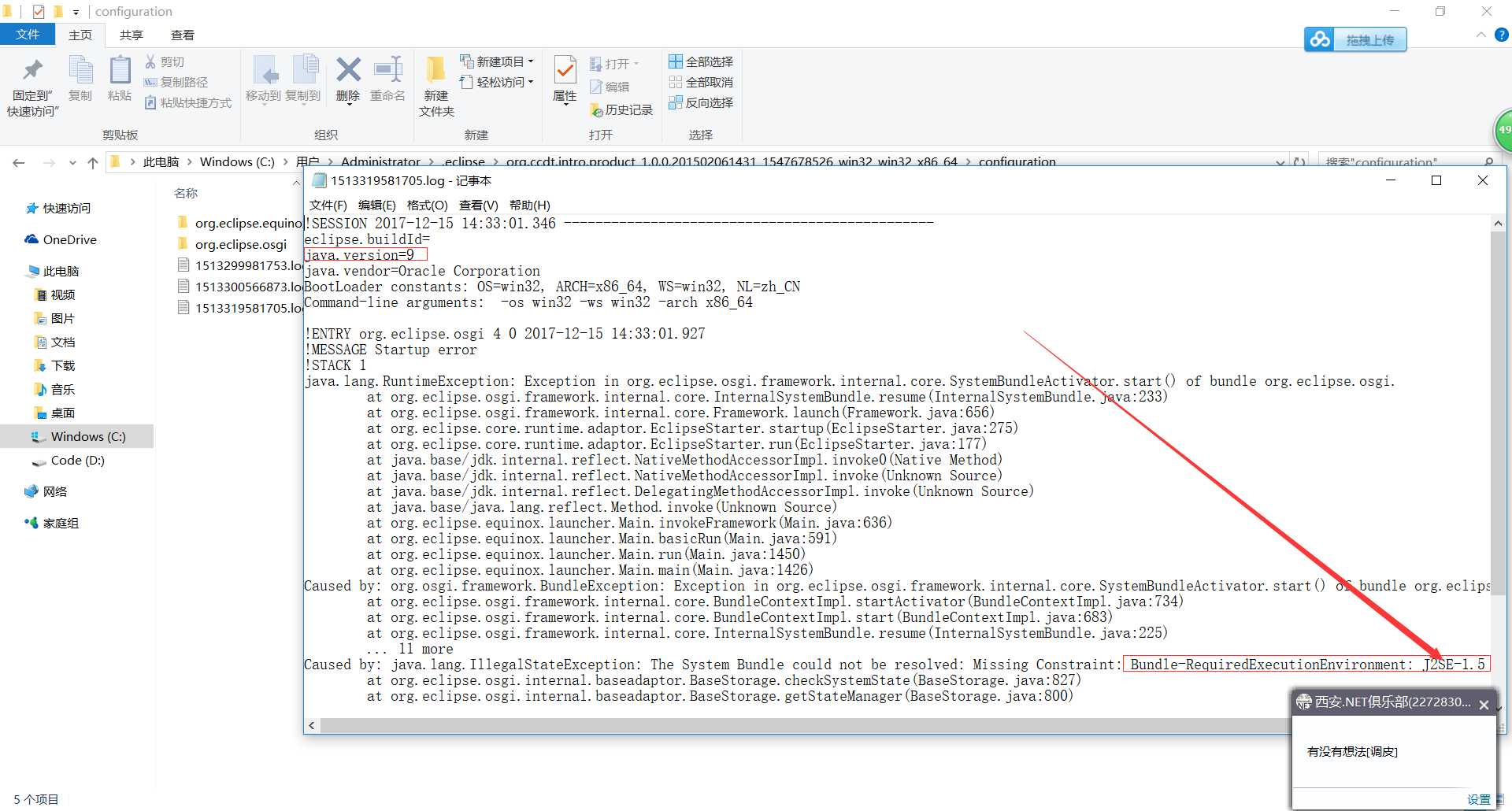This screenshot has width=1512, height=811.
Task: Select None (全部取消)
Action: (701, 82)
